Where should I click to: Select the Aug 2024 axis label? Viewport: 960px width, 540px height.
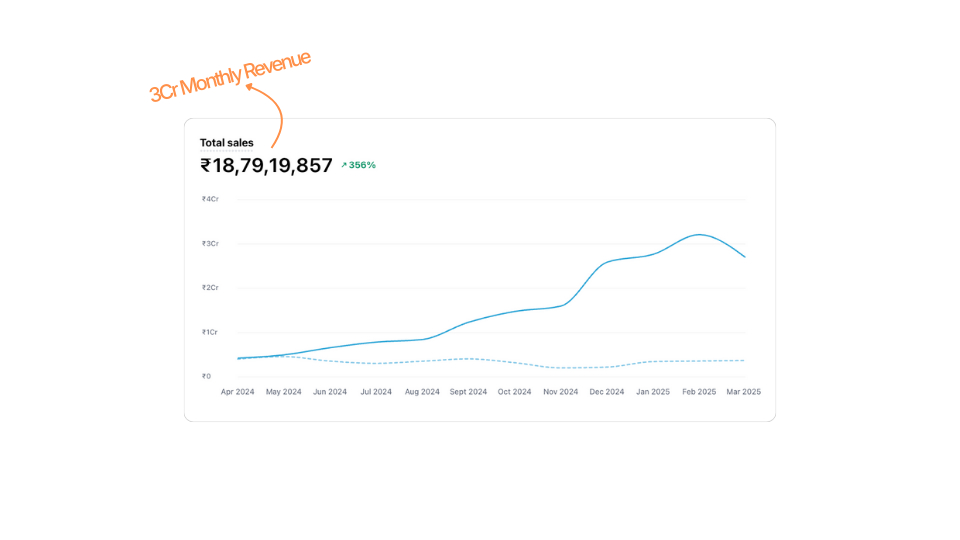422,392
